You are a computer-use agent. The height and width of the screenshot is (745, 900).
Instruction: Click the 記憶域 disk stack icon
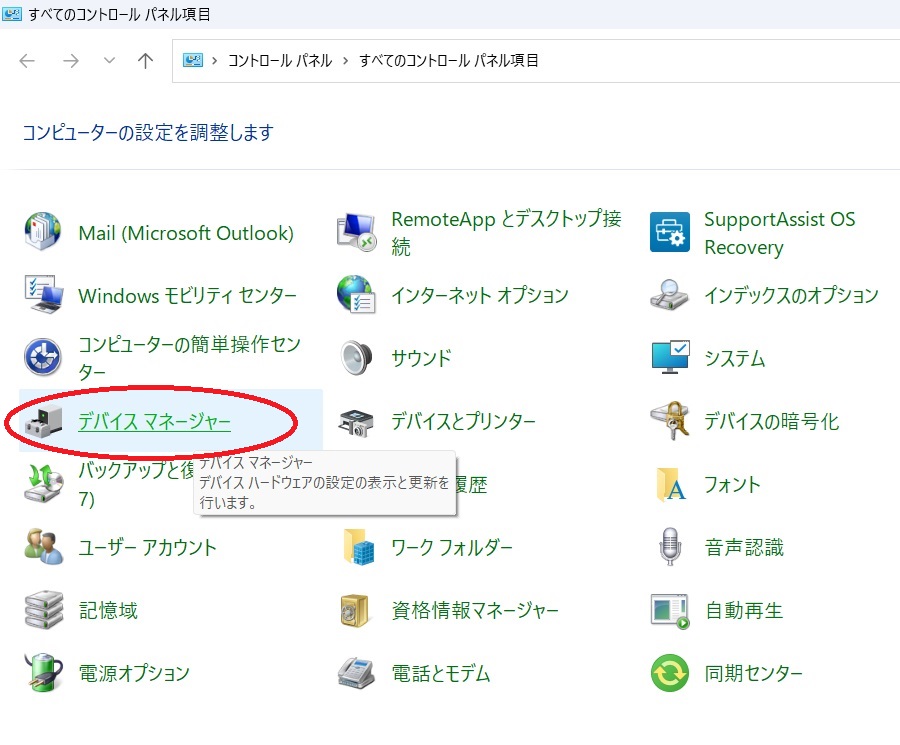pos(43,610)
